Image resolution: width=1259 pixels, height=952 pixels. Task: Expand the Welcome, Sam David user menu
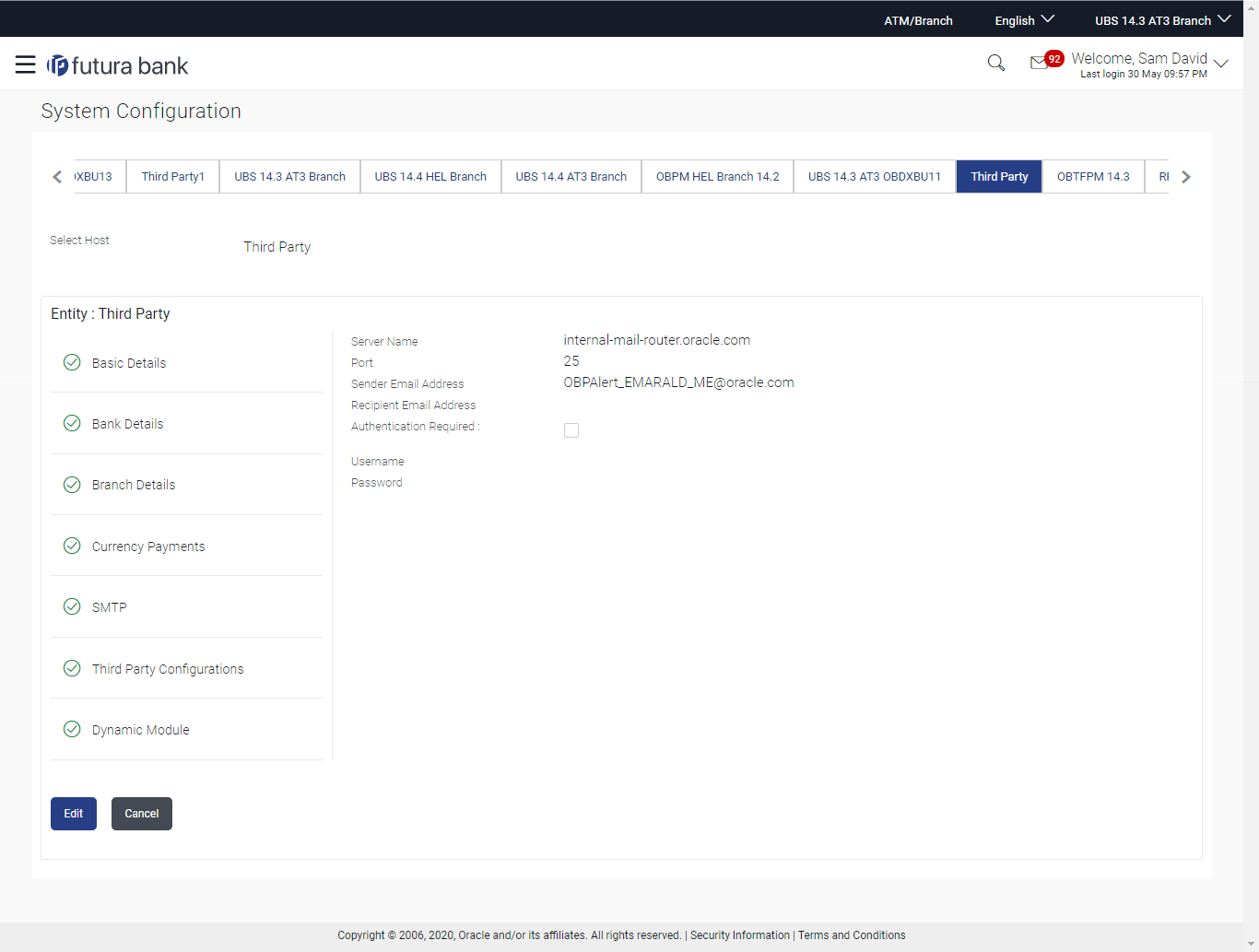(1149, 64)
